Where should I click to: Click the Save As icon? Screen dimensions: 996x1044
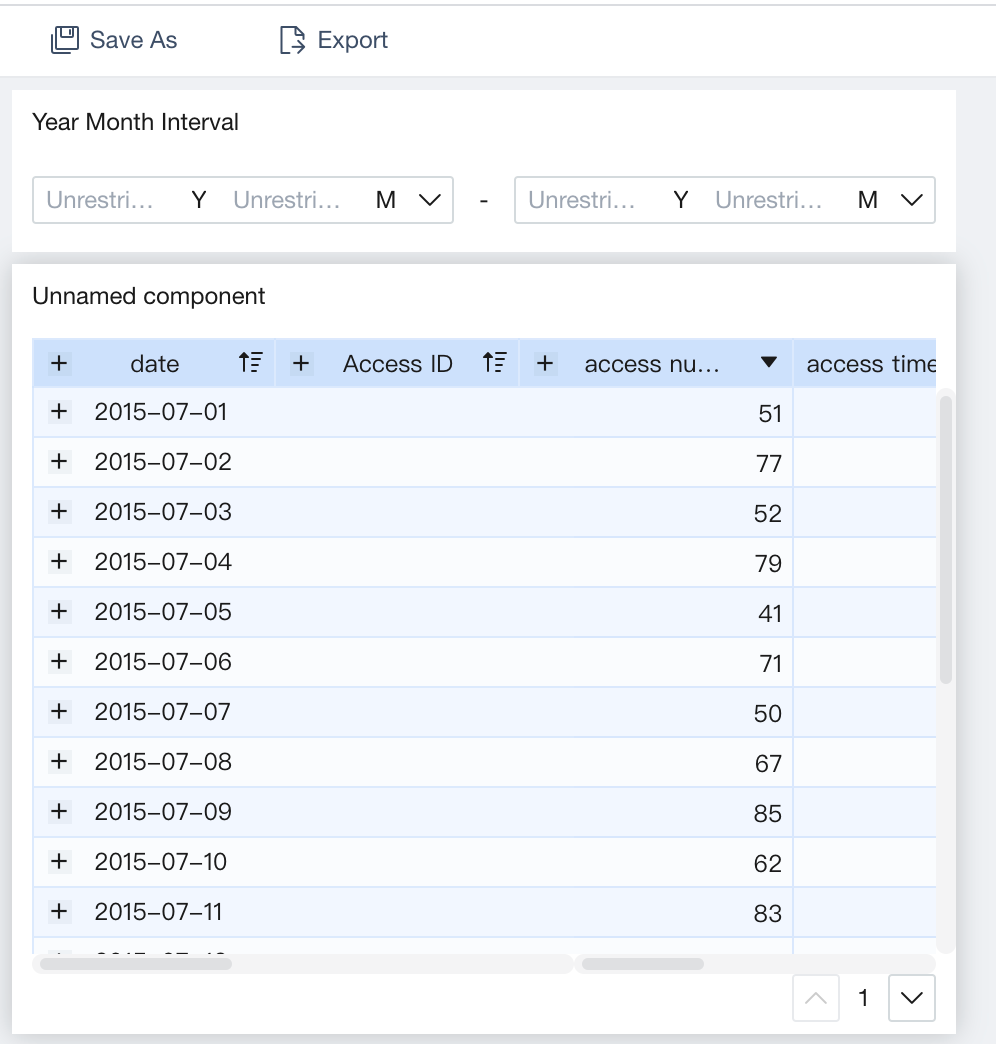[x=65, y=40]
